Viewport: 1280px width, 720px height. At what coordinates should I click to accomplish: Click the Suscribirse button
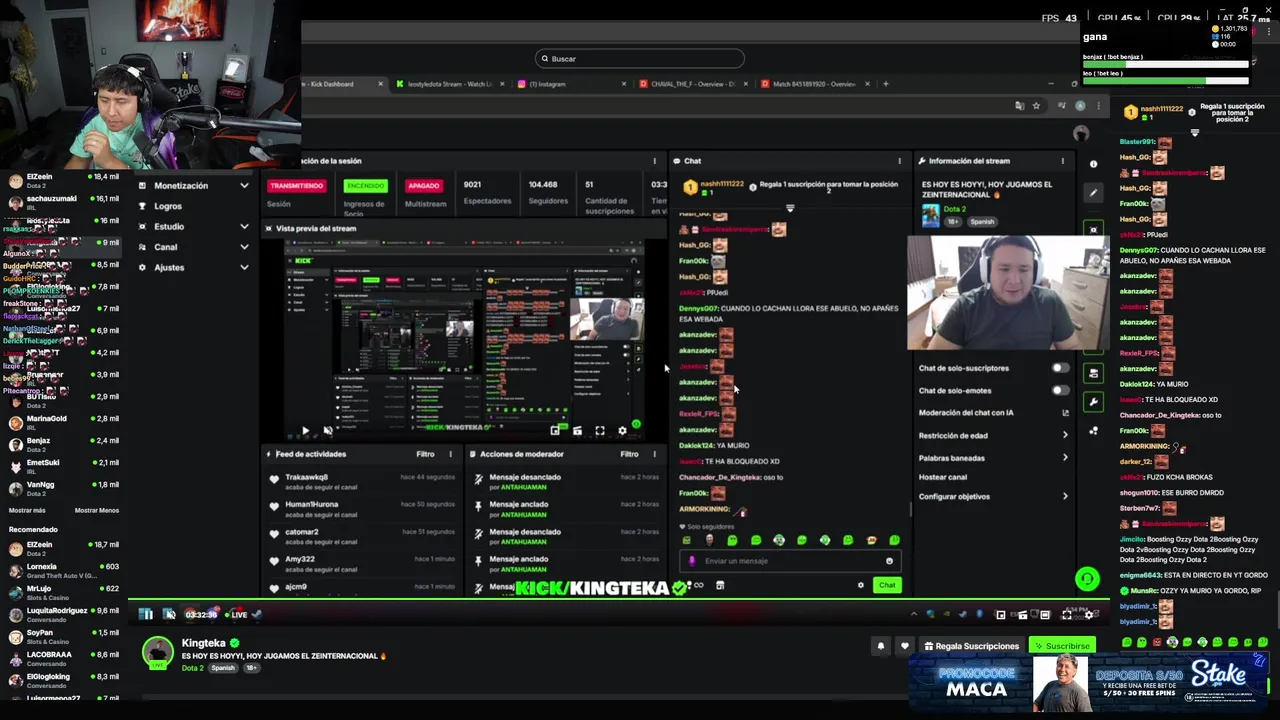[1062, 646]
